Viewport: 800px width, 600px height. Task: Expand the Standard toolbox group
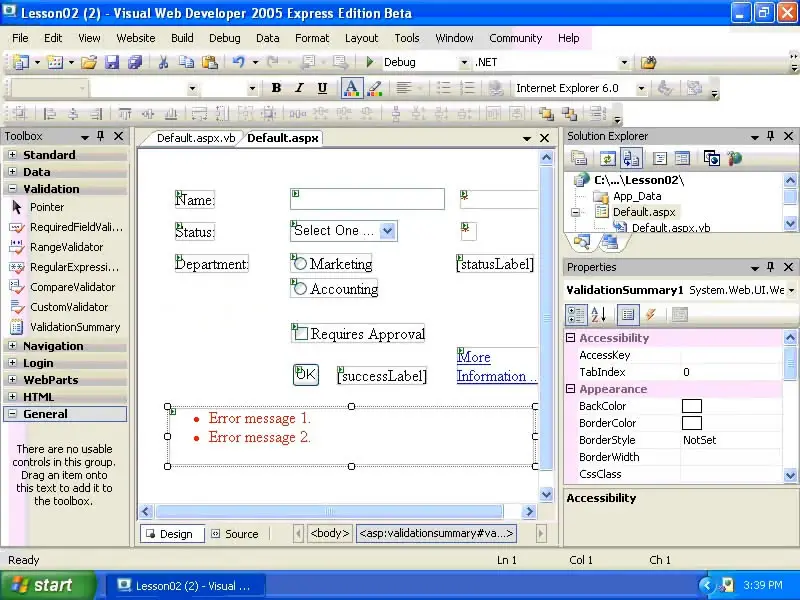pyautogui.click(x=12, y=155)
